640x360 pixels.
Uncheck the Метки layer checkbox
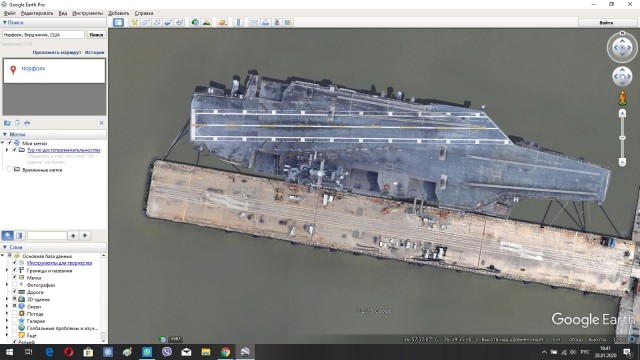click(15, 277)
